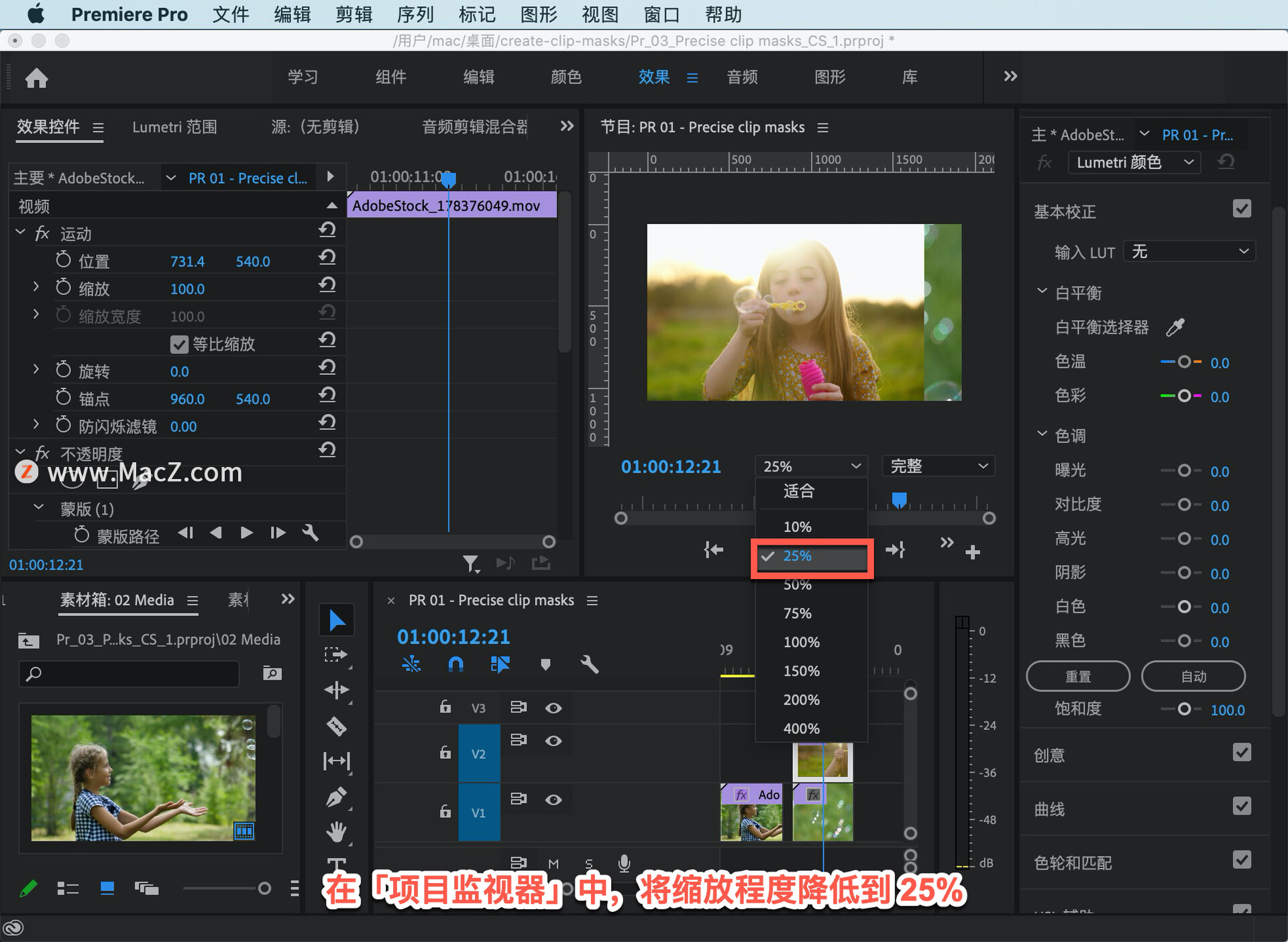1288x942 pixels.
Task: Select the Razor tool
Action: [336, 726]
